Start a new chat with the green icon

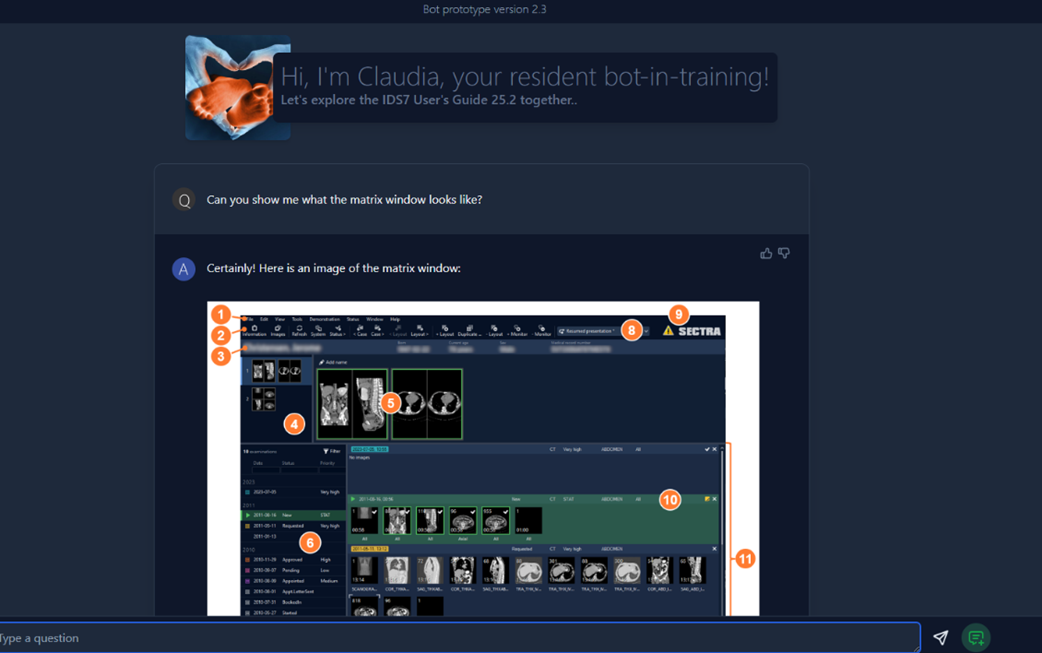[976, 638]
